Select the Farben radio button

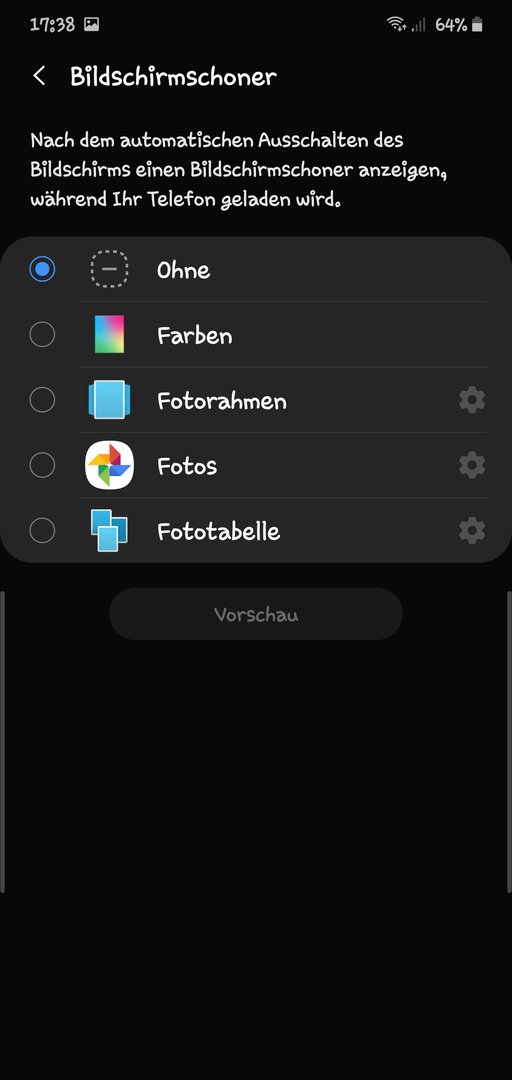(42, 335)
